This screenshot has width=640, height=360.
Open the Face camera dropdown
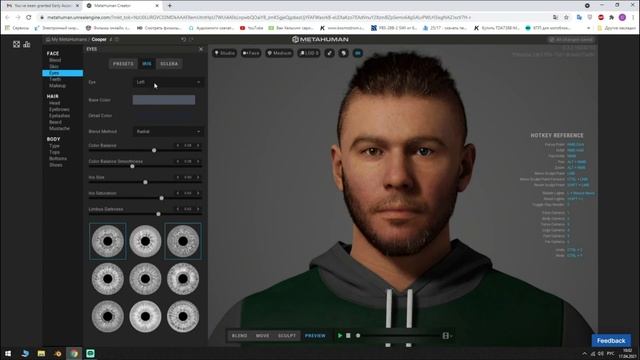[x=251, y=53]
